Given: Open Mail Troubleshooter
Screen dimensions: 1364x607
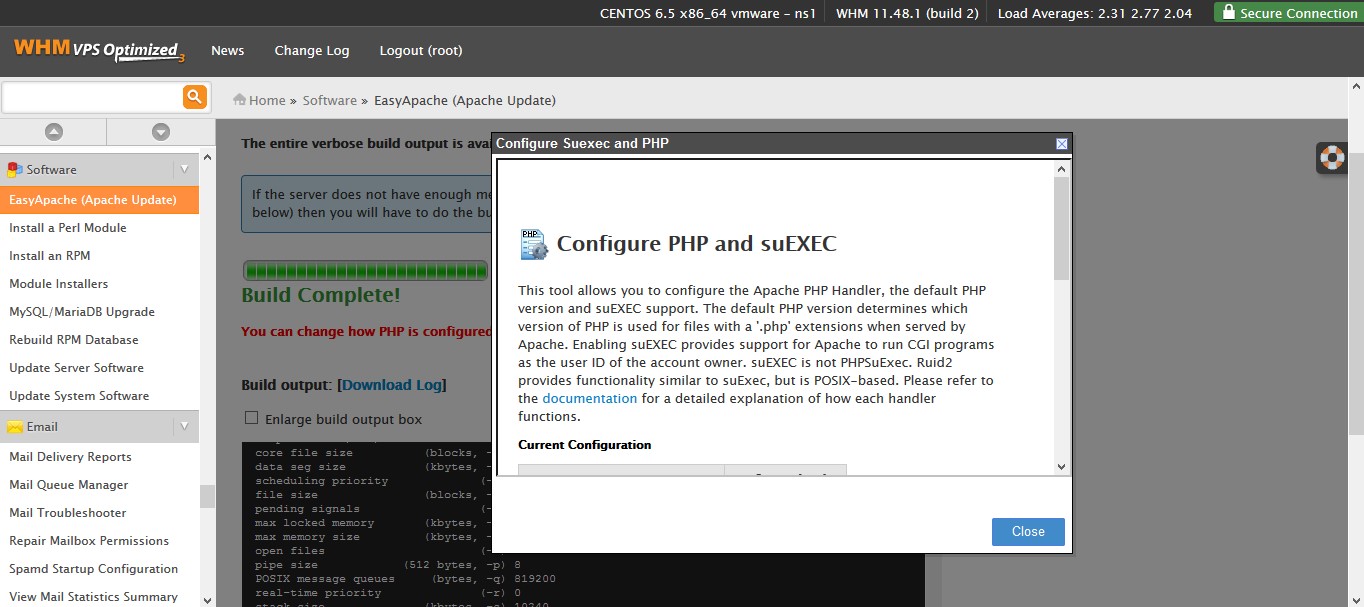Looking at the screenshot, I should [68, 513].
